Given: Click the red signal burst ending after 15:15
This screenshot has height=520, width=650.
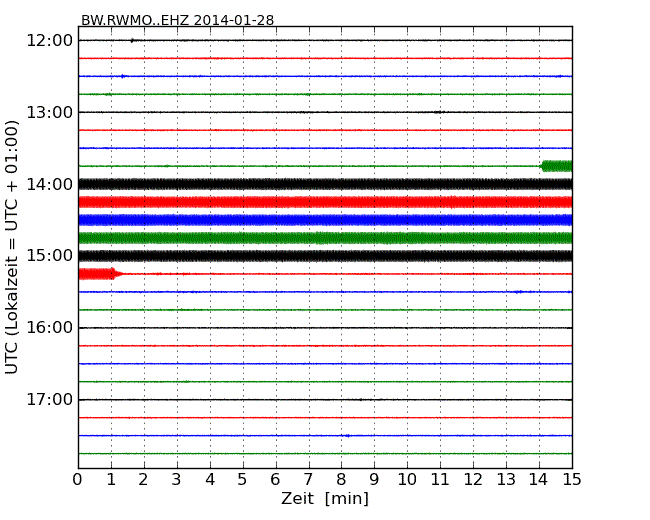Looking at the screenshot, I should [x=99, y=274].
